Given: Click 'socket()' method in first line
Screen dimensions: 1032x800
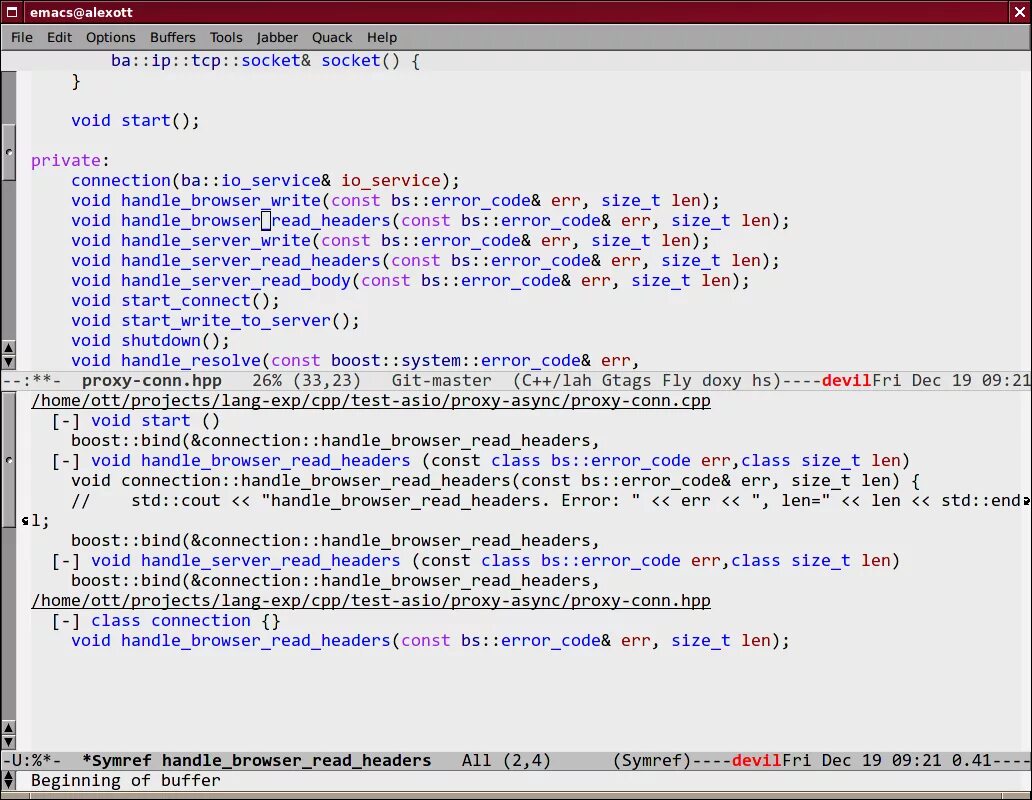Looking at the screenshot, I should coord(360,61).
